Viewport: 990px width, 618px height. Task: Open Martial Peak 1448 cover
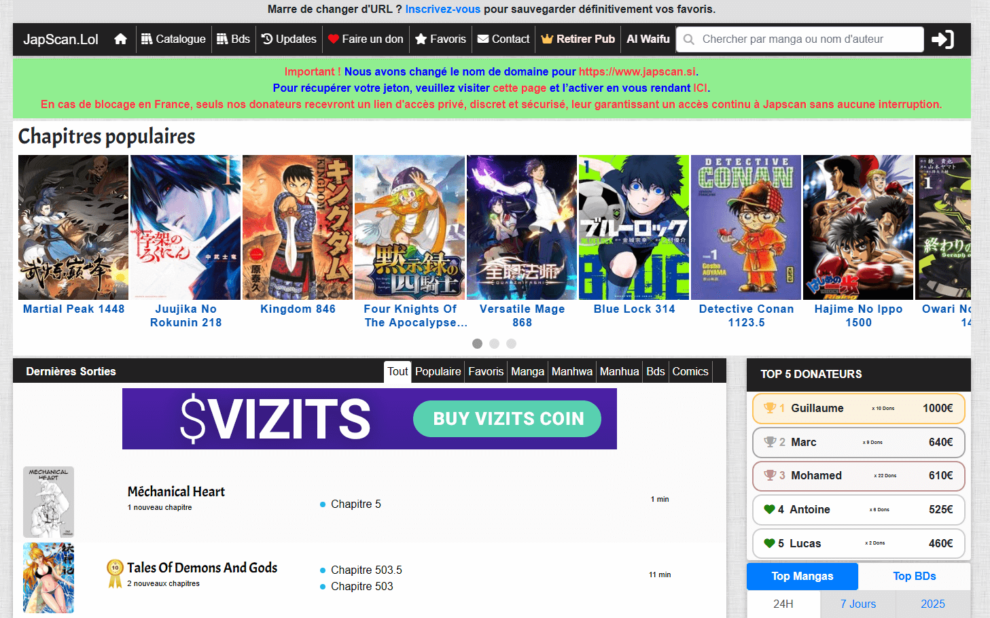73,227
